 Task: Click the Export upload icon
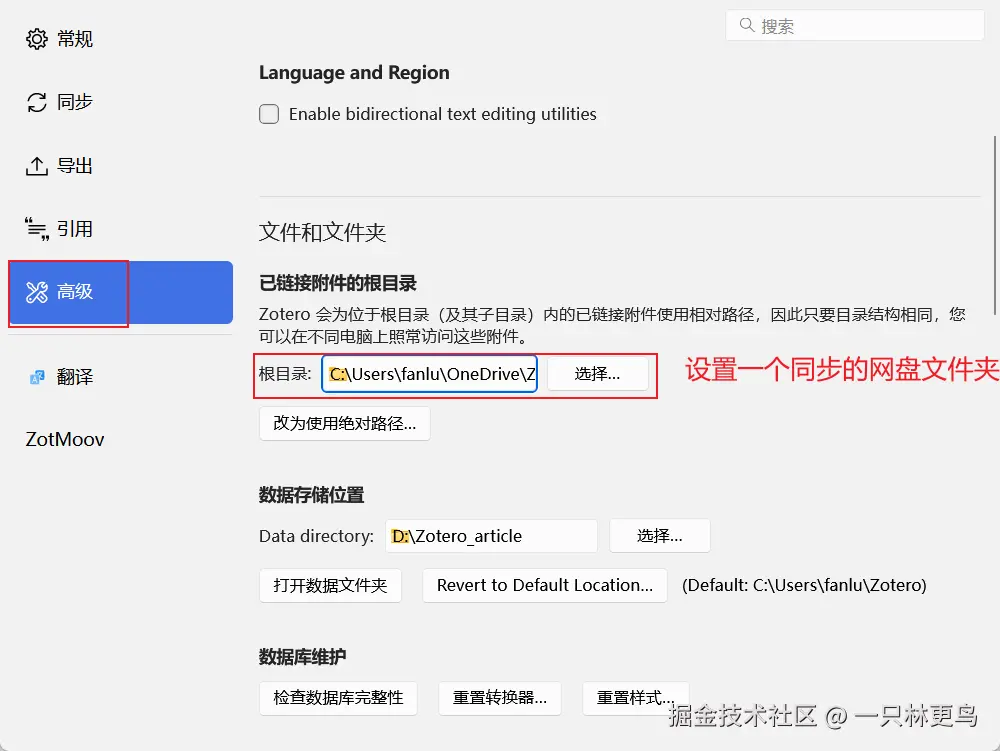tap(36, 166)
